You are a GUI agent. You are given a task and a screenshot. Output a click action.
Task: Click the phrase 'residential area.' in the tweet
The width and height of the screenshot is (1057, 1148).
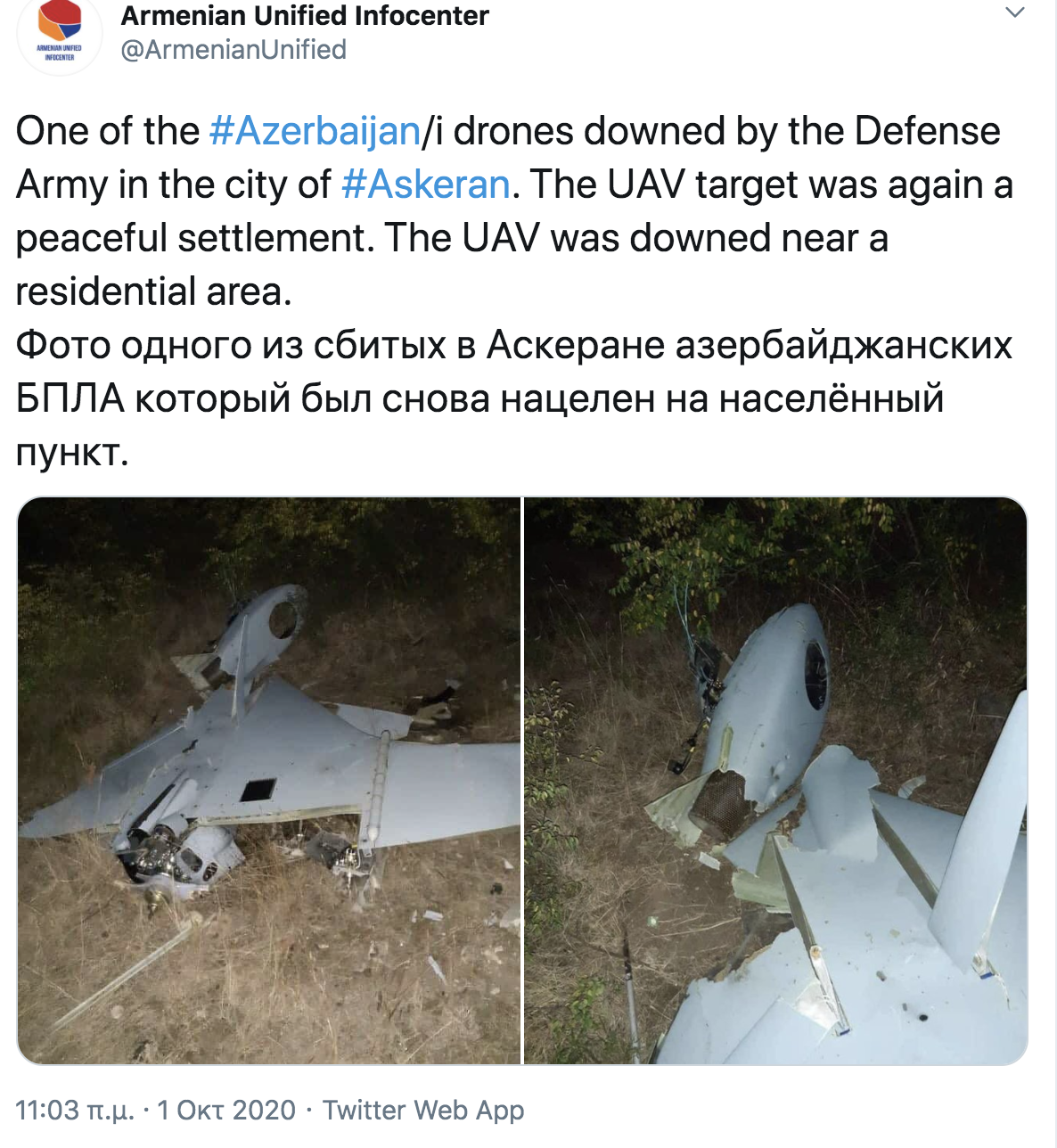(x=154, y=291)
